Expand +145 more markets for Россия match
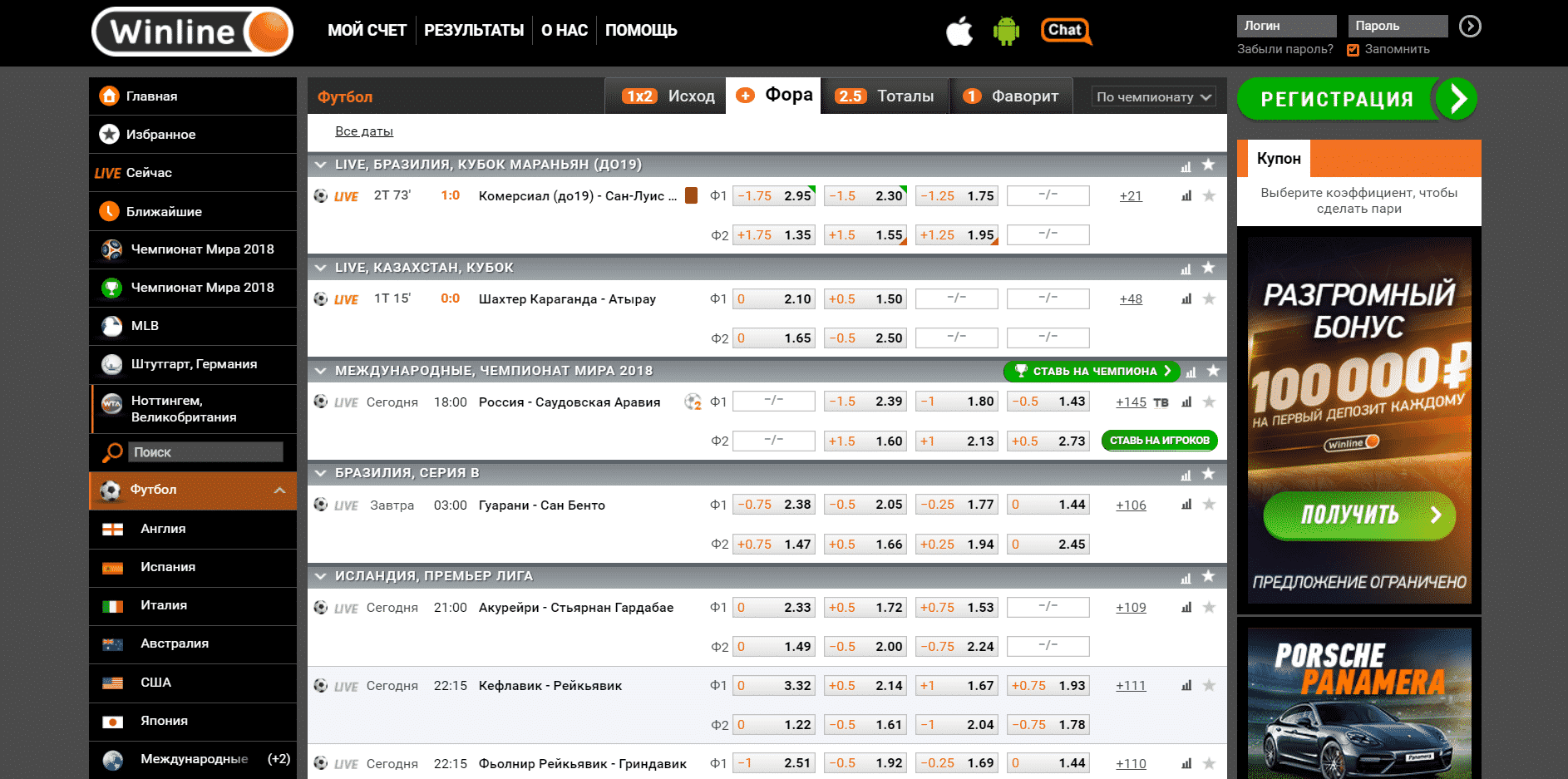Viewport: 1568px width, 779px height. 1131,402
